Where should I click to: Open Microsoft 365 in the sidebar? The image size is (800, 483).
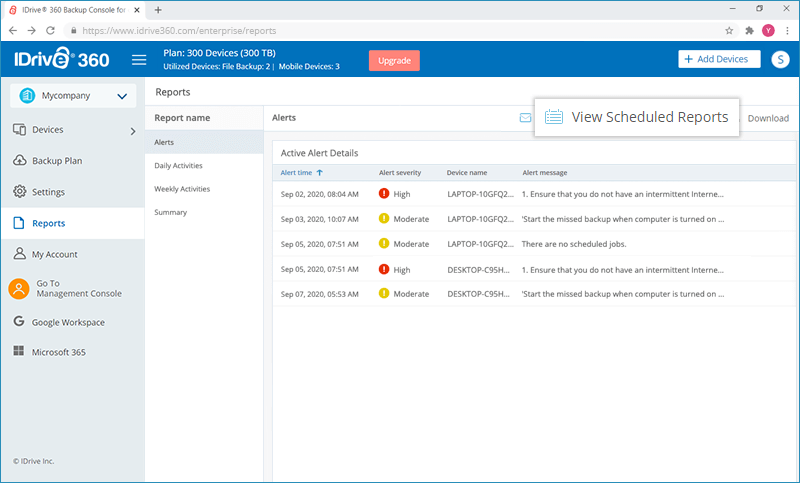click(59, 352)
